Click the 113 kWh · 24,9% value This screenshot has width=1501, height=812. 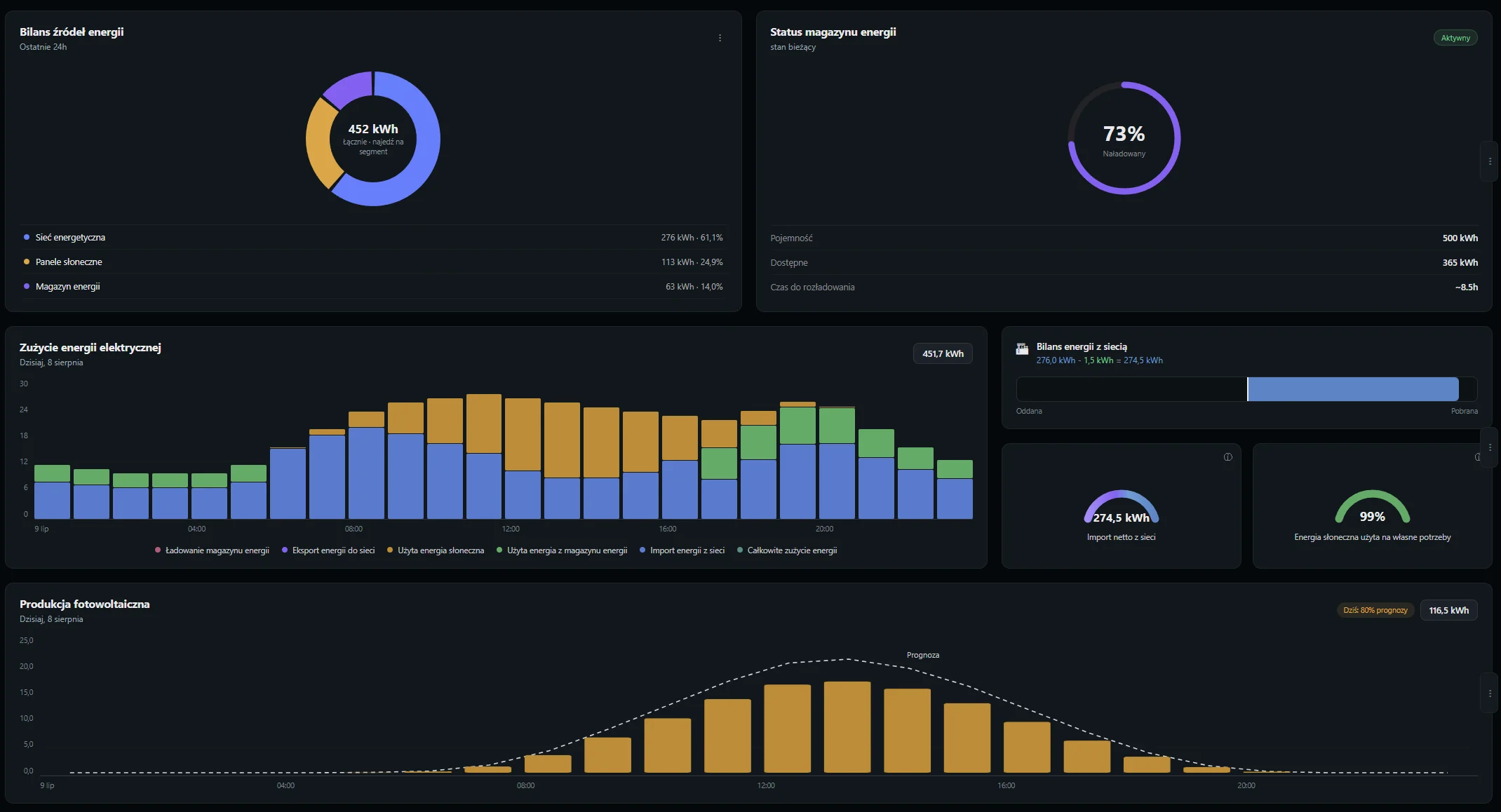pos(692,262)
